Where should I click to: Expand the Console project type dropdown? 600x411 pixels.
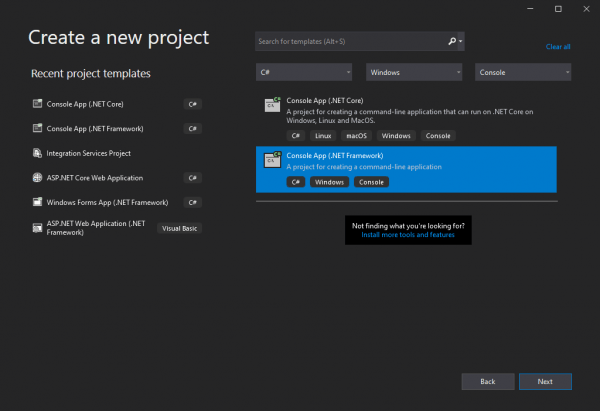tap(522, 73)
